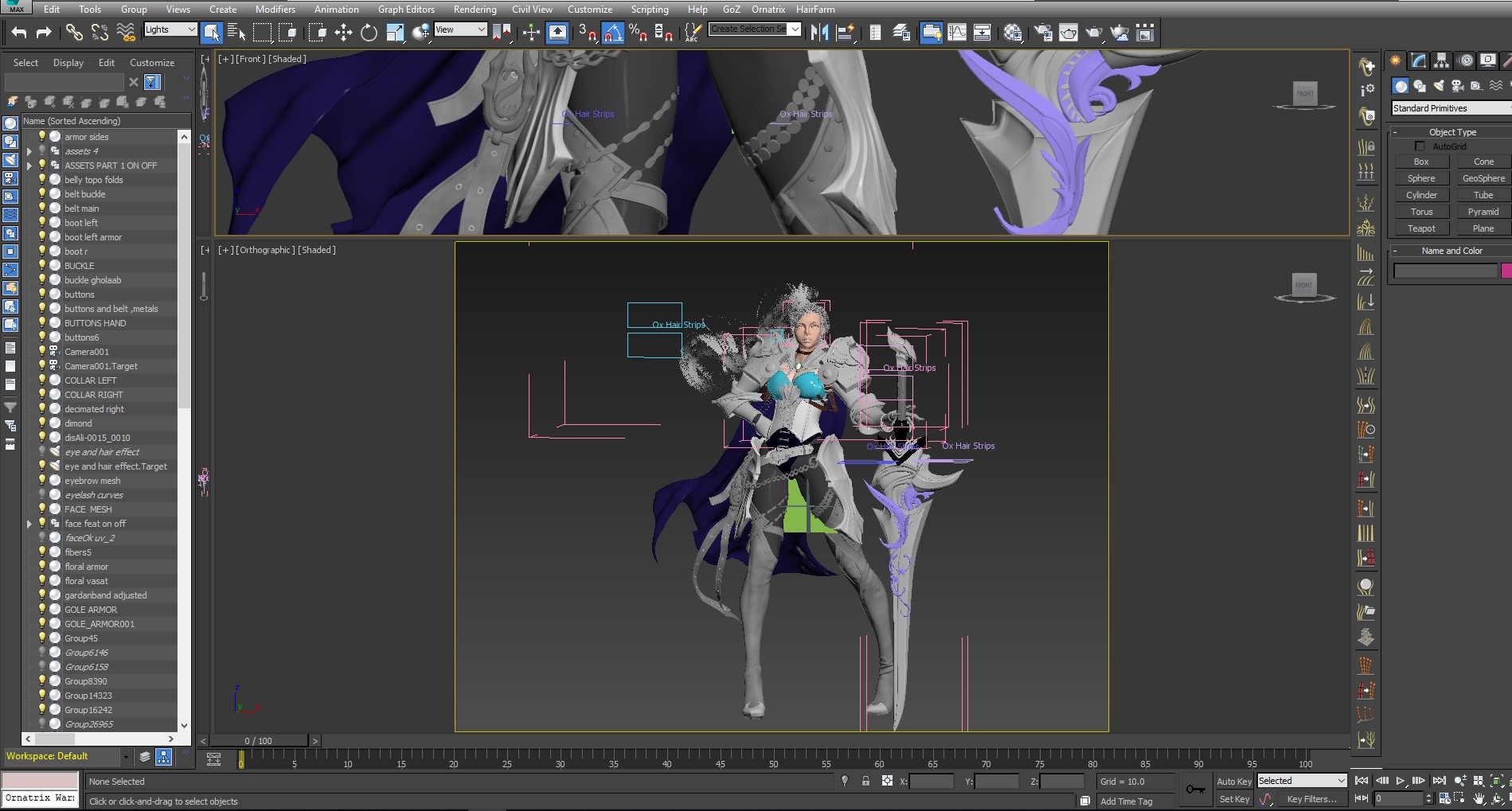1512x811 pixels.
Task: Toggle visibility of floral armor
Action: [42, 566]
